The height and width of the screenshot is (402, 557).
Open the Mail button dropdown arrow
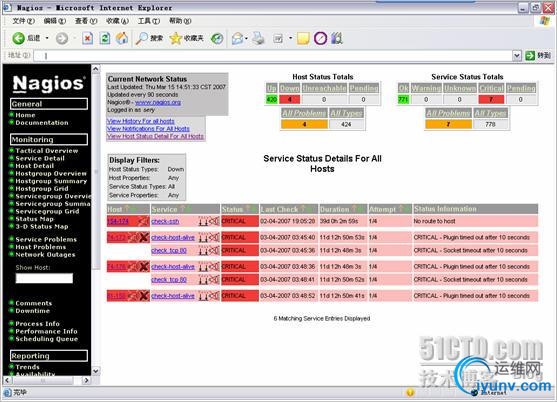point(246,38)
